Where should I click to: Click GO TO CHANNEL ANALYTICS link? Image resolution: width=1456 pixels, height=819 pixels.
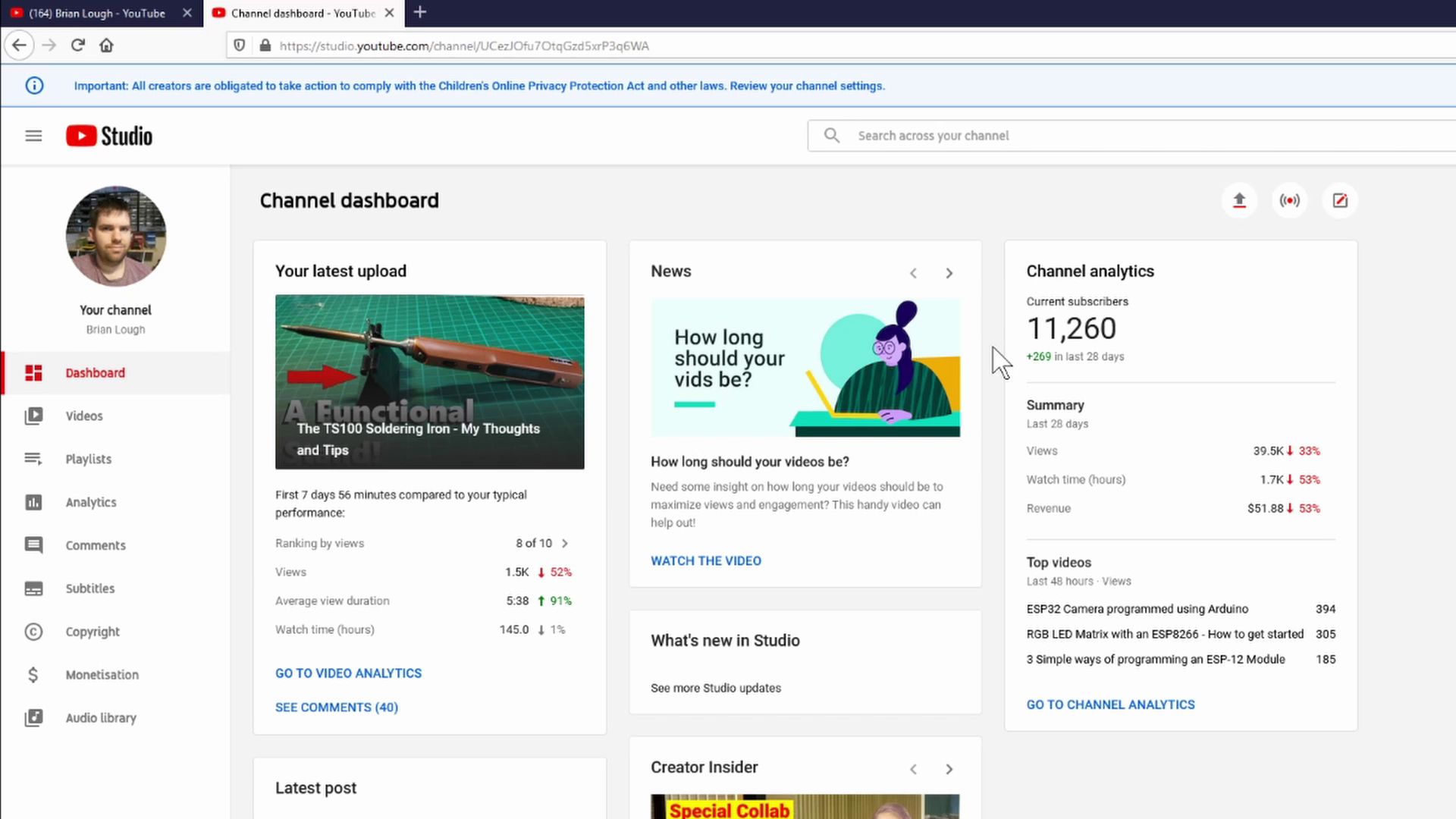1110,704
